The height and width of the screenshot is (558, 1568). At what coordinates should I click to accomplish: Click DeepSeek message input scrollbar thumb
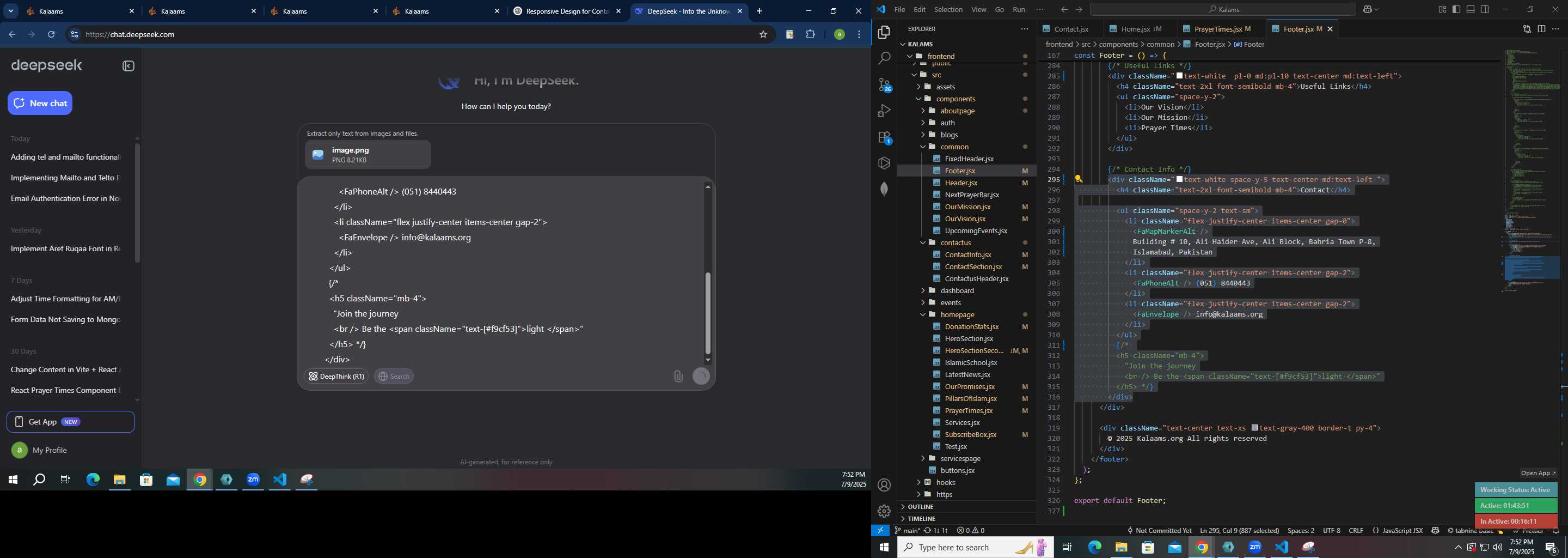point(707,313)
